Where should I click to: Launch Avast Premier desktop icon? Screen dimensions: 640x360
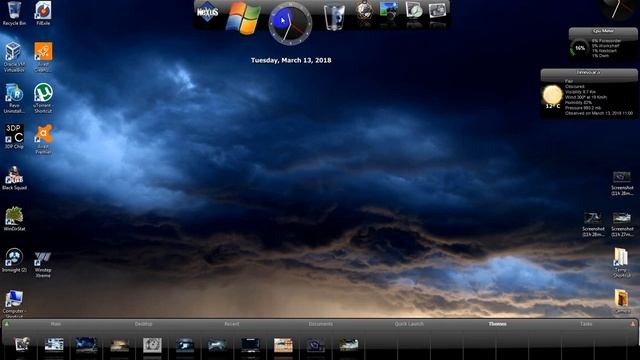(x=43, y=139)
